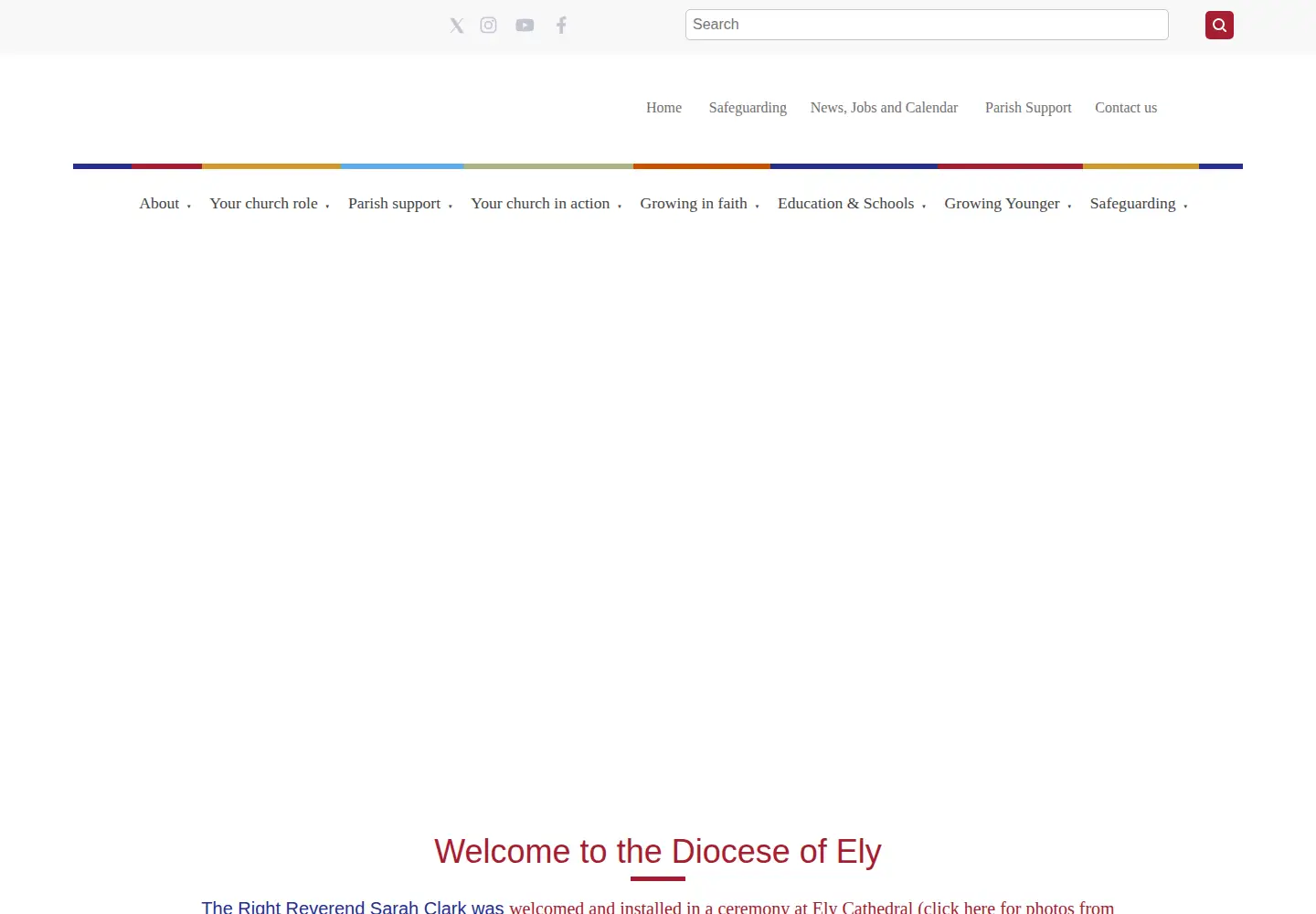Viewport: 1316px width, 914px height.
Task: Expand the Parish support dropdown menu
Action: (x=400, y=204)
